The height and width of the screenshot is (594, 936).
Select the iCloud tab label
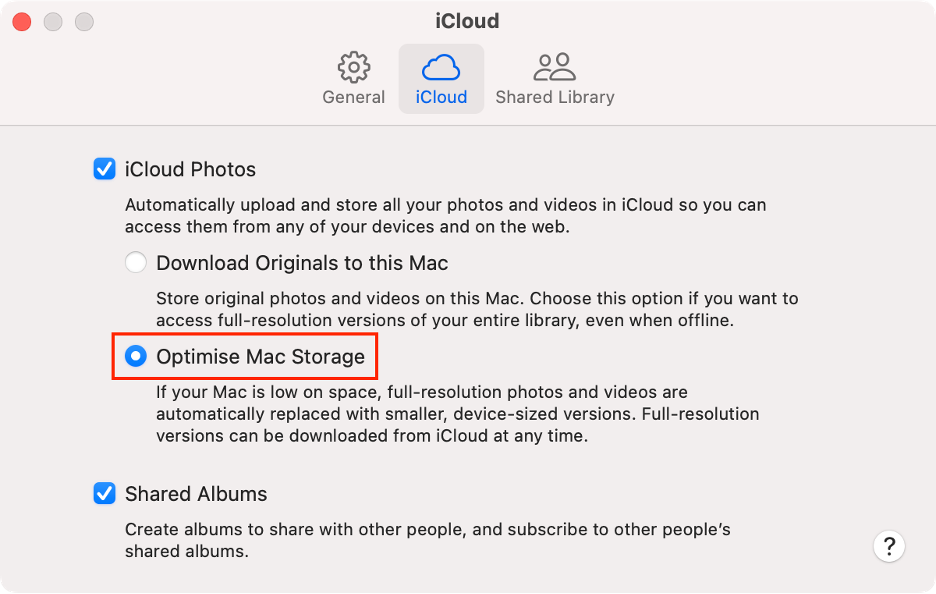441,96
